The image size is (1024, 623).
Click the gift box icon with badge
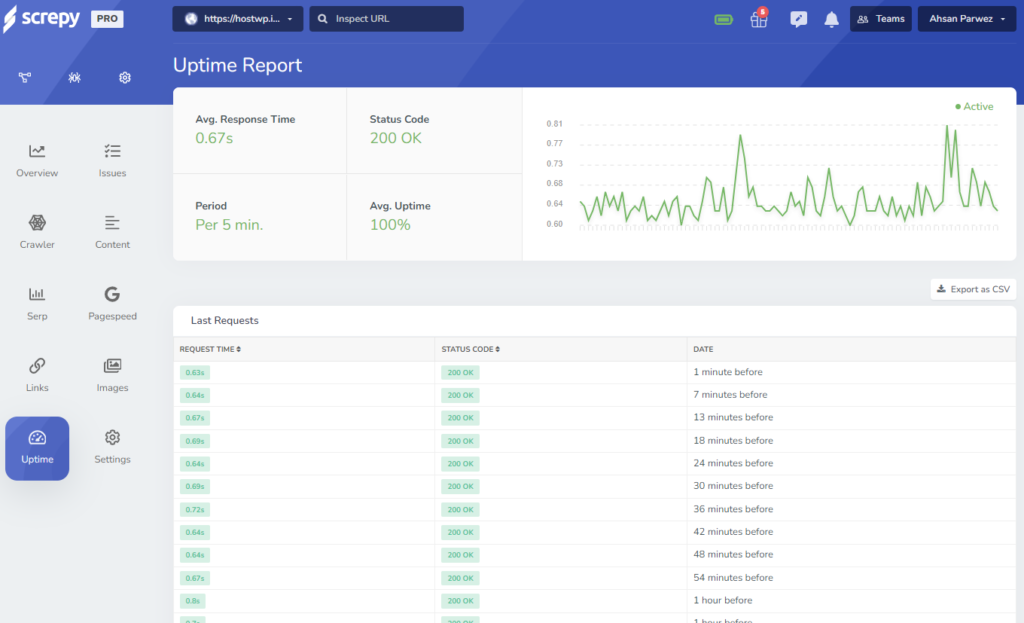759,19
